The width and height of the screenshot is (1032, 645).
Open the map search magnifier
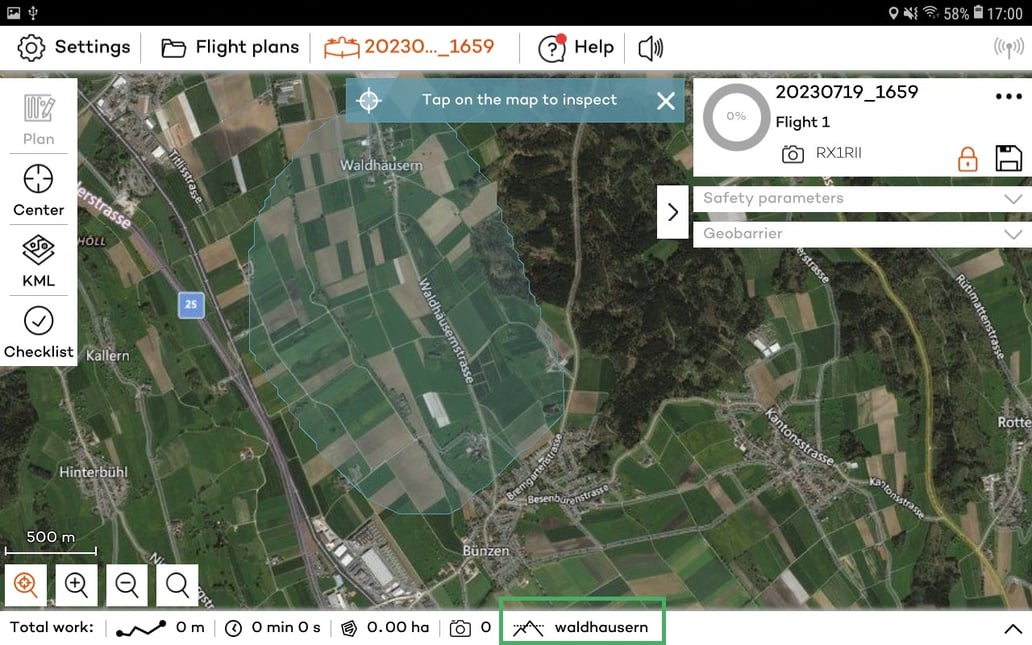[x=177, y=585]
